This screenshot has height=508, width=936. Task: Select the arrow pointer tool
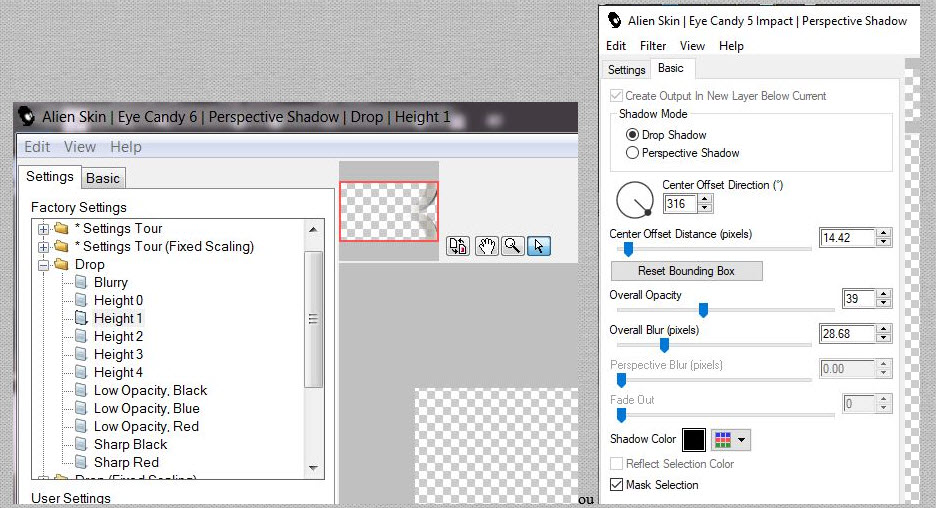[x=538, y=246]
